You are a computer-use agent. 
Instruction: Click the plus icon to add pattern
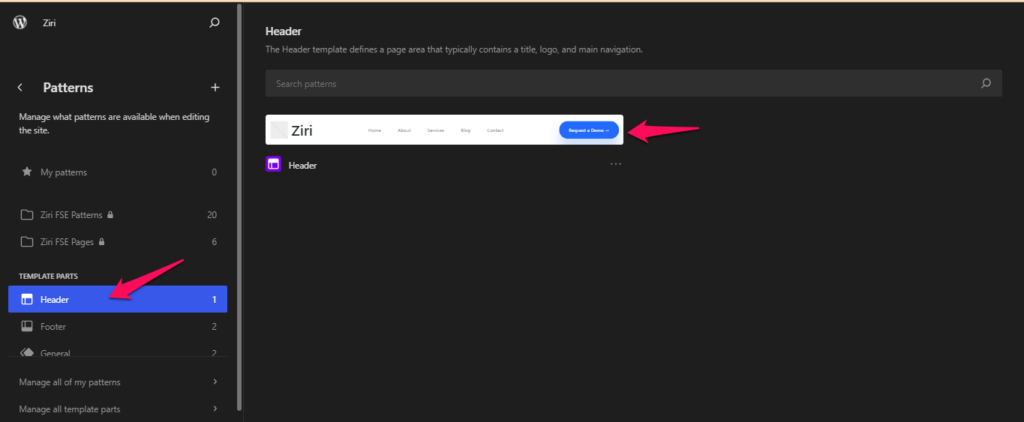coord(216,88)
